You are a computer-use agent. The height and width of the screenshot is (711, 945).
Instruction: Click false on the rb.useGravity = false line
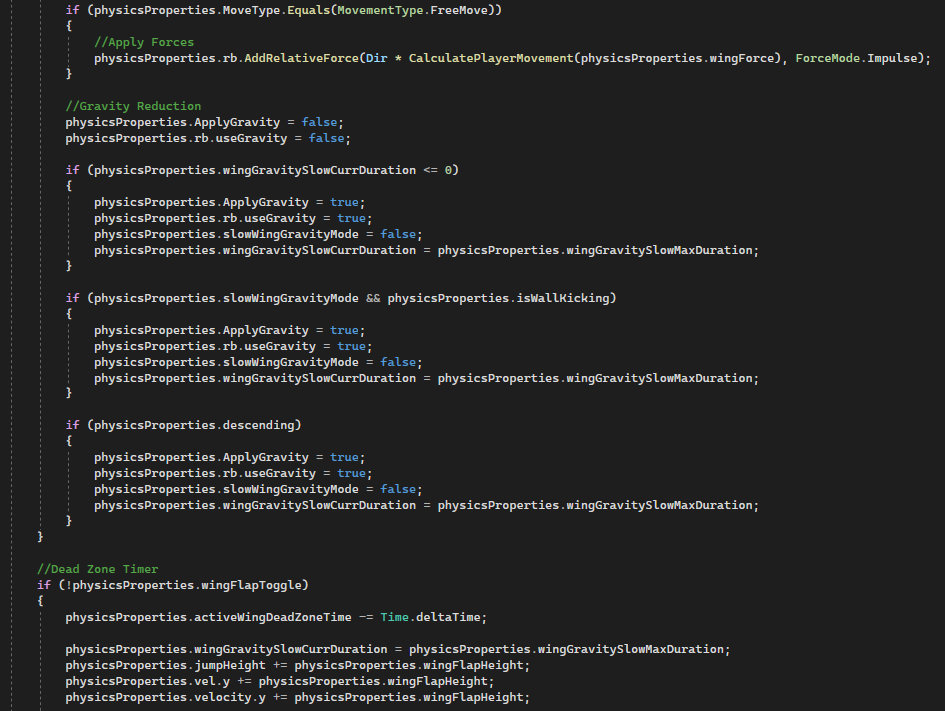(x=327, y=138)
